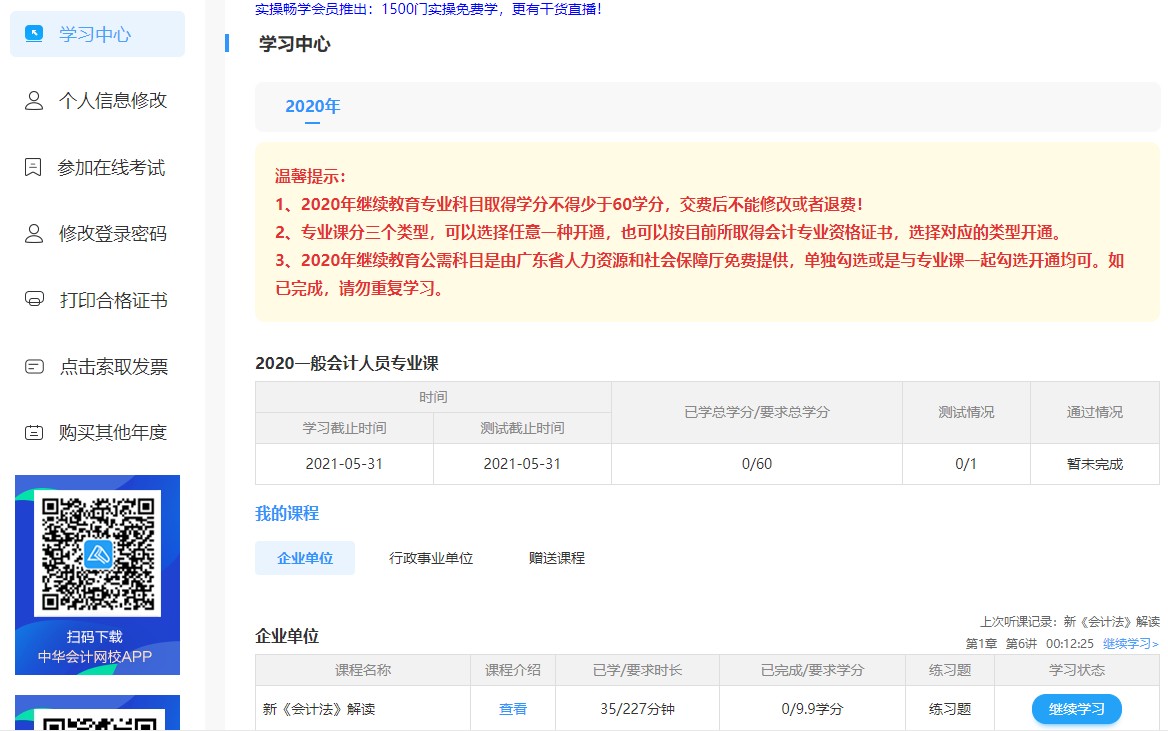Viewport: 1168px width, 731px height.
Task: Open the 学习中心 sidebar icon
Action: (x=35, y=33)
